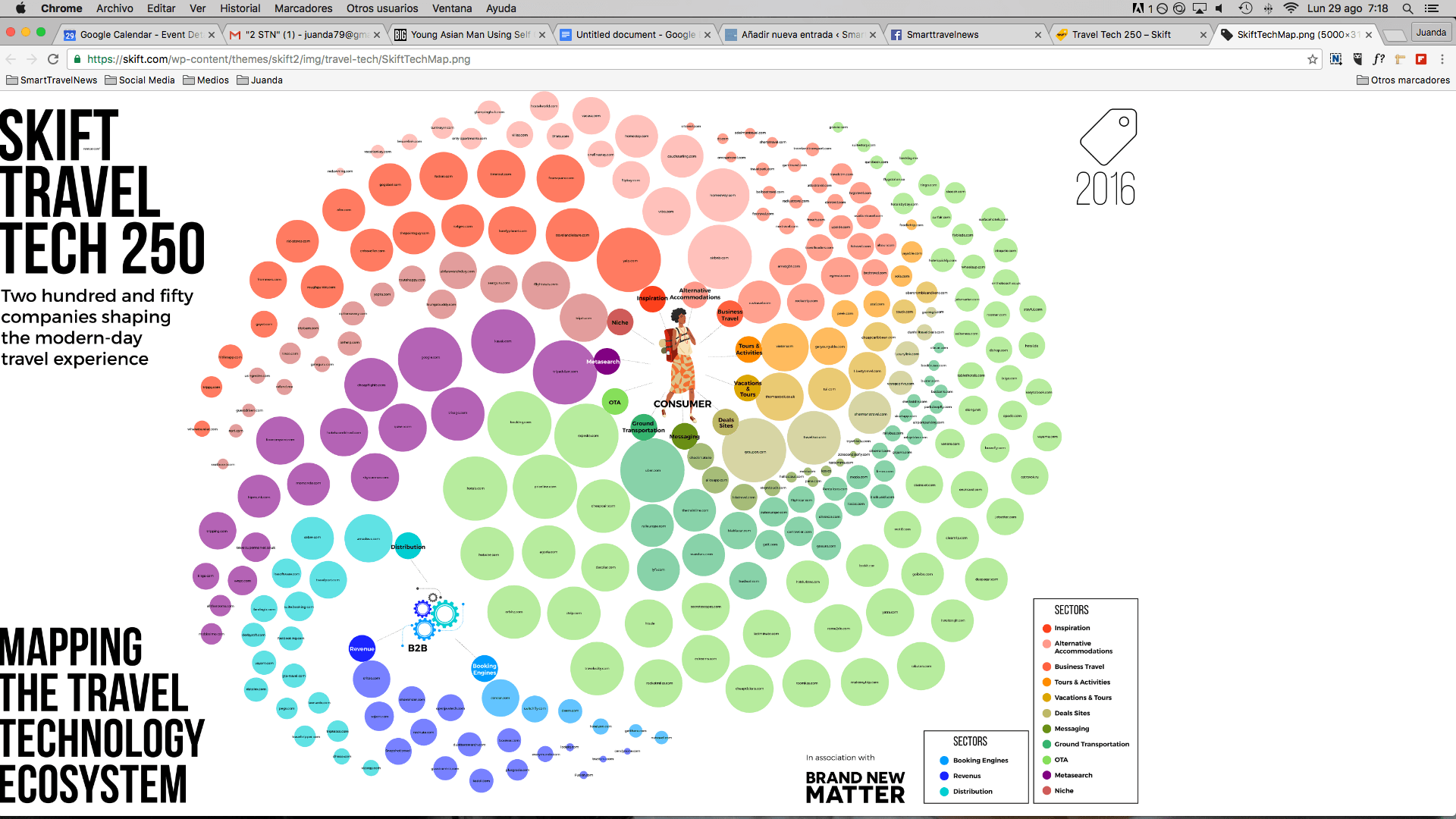1456x819 pixels.
Task: Open the Historial menu
Action: point(240,8)
